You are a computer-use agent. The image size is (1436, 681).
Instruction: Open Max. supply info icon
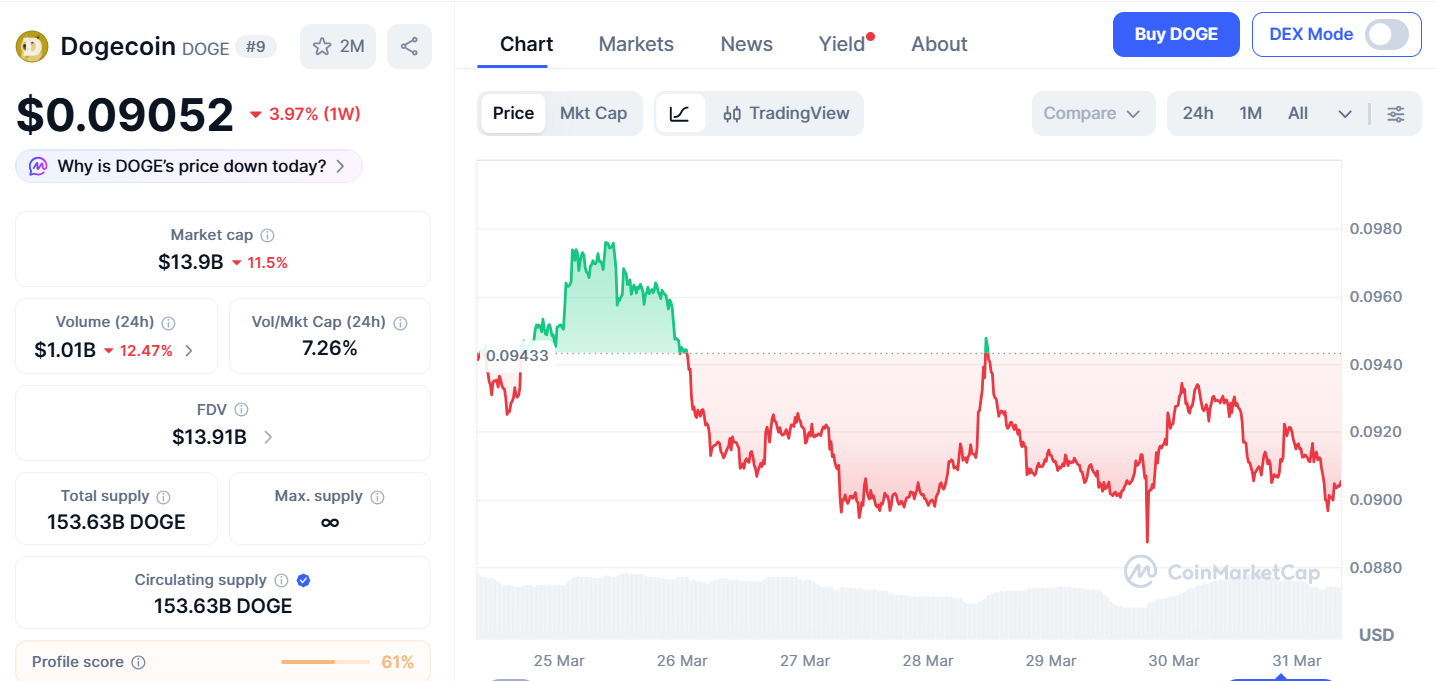pos(377,497)
